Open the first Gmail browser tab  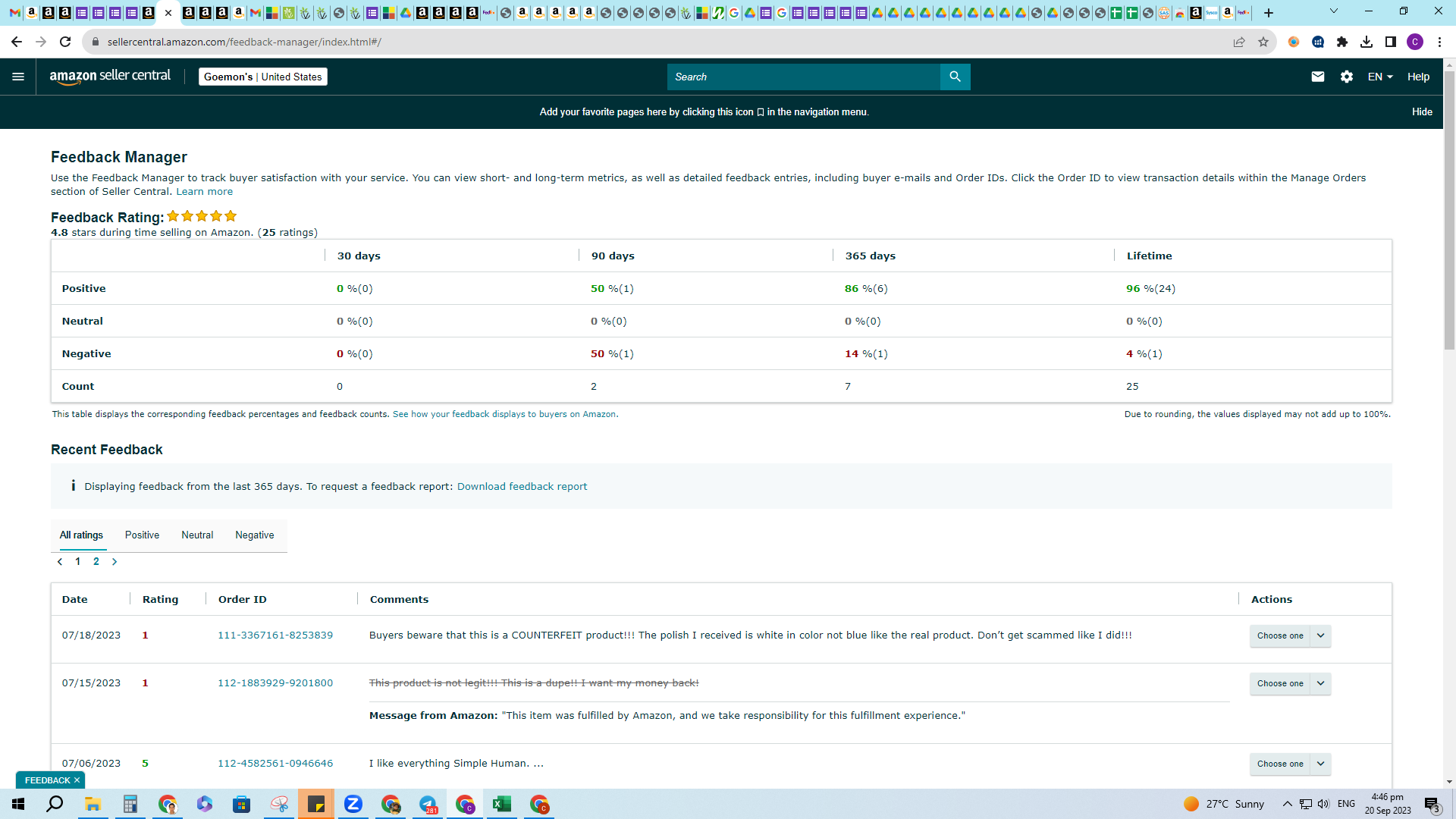(x=14, y=13)
